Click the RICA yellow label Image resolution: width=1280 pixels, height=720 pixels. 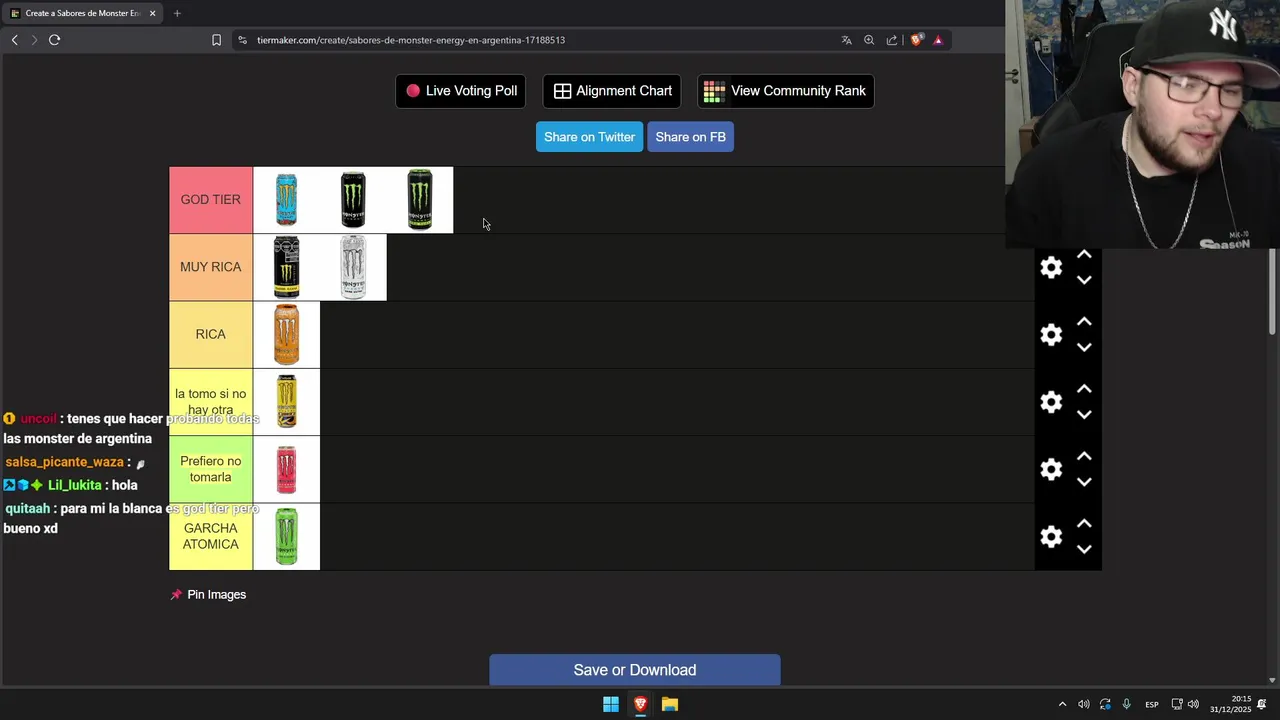pos(211,334)
